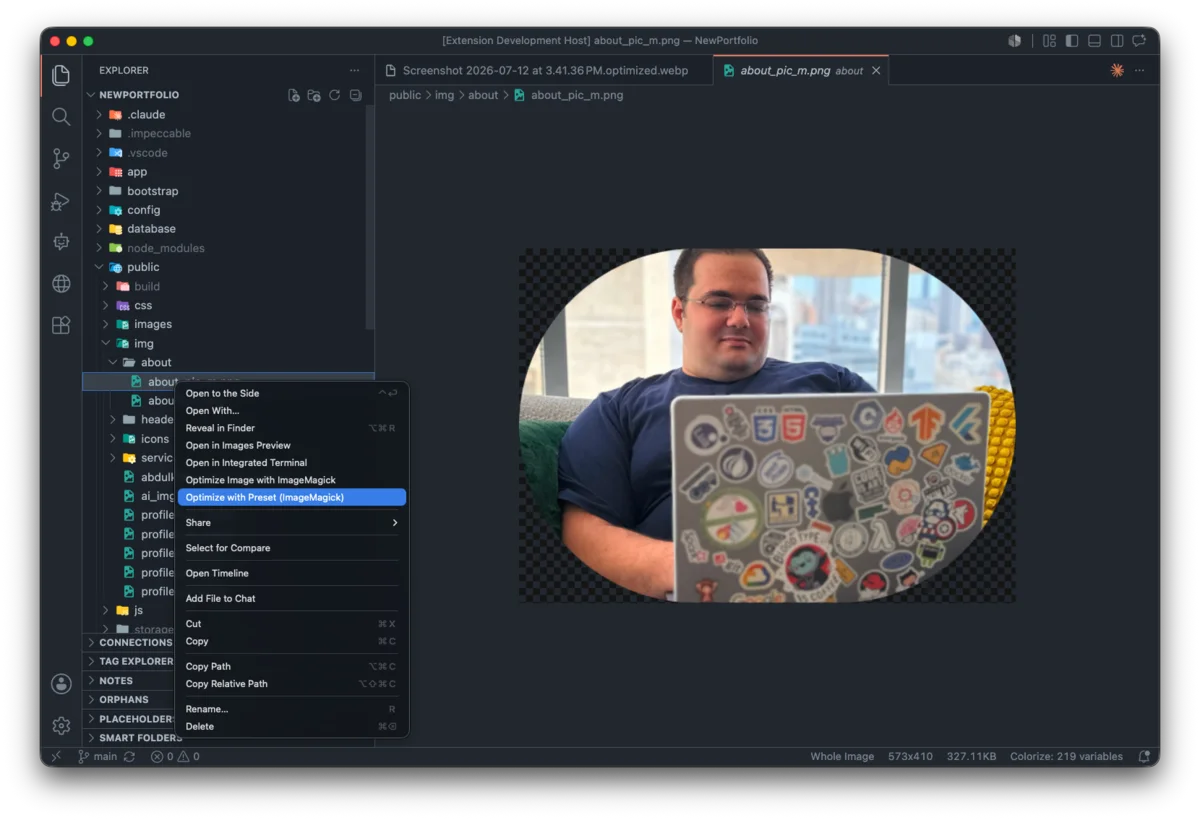The image size is (1200, 820).
Task: Synchronize changes icon next to main branch
Action: 129,757
